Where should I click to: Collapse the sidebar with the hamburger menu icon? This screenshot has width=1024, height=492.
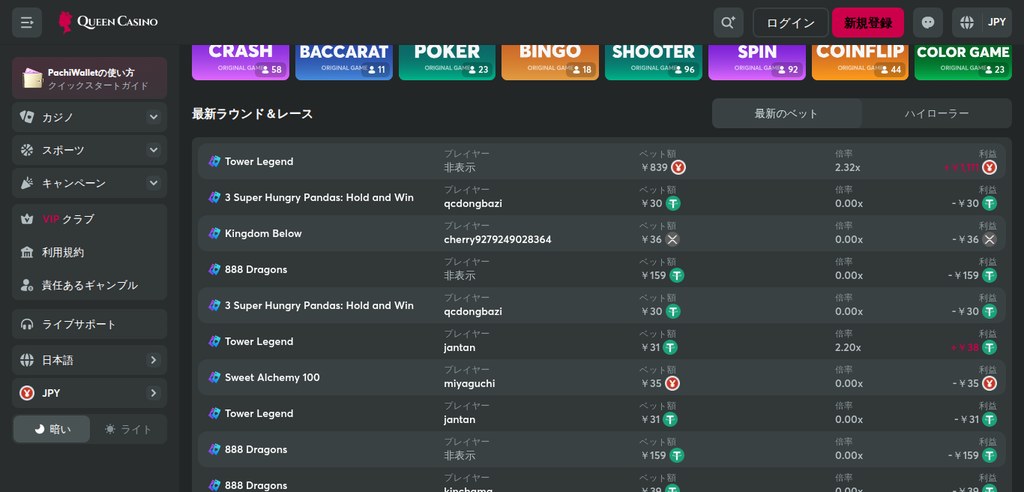pos(27,23)
